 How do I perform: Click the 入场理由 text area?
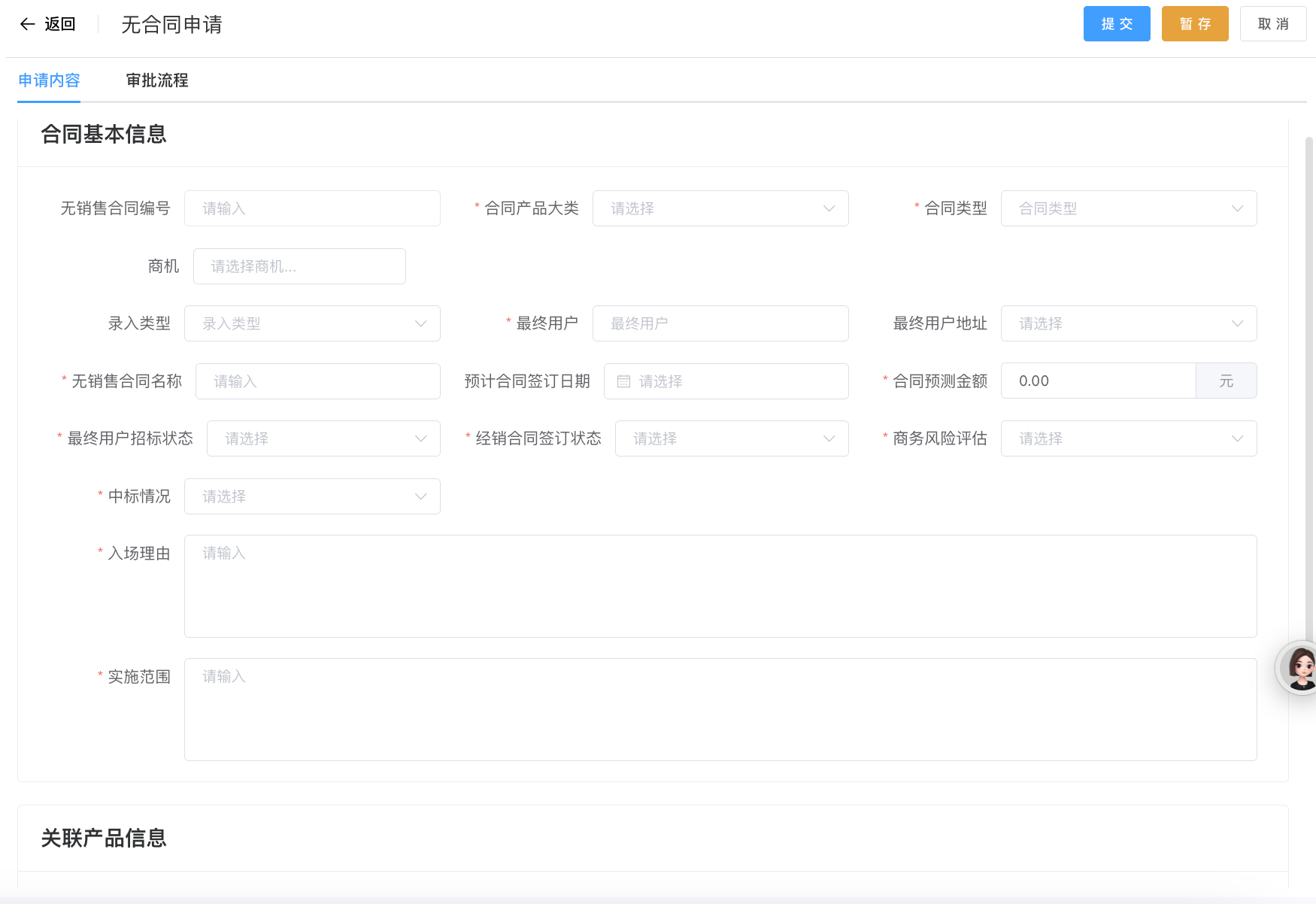pos(720,586)
